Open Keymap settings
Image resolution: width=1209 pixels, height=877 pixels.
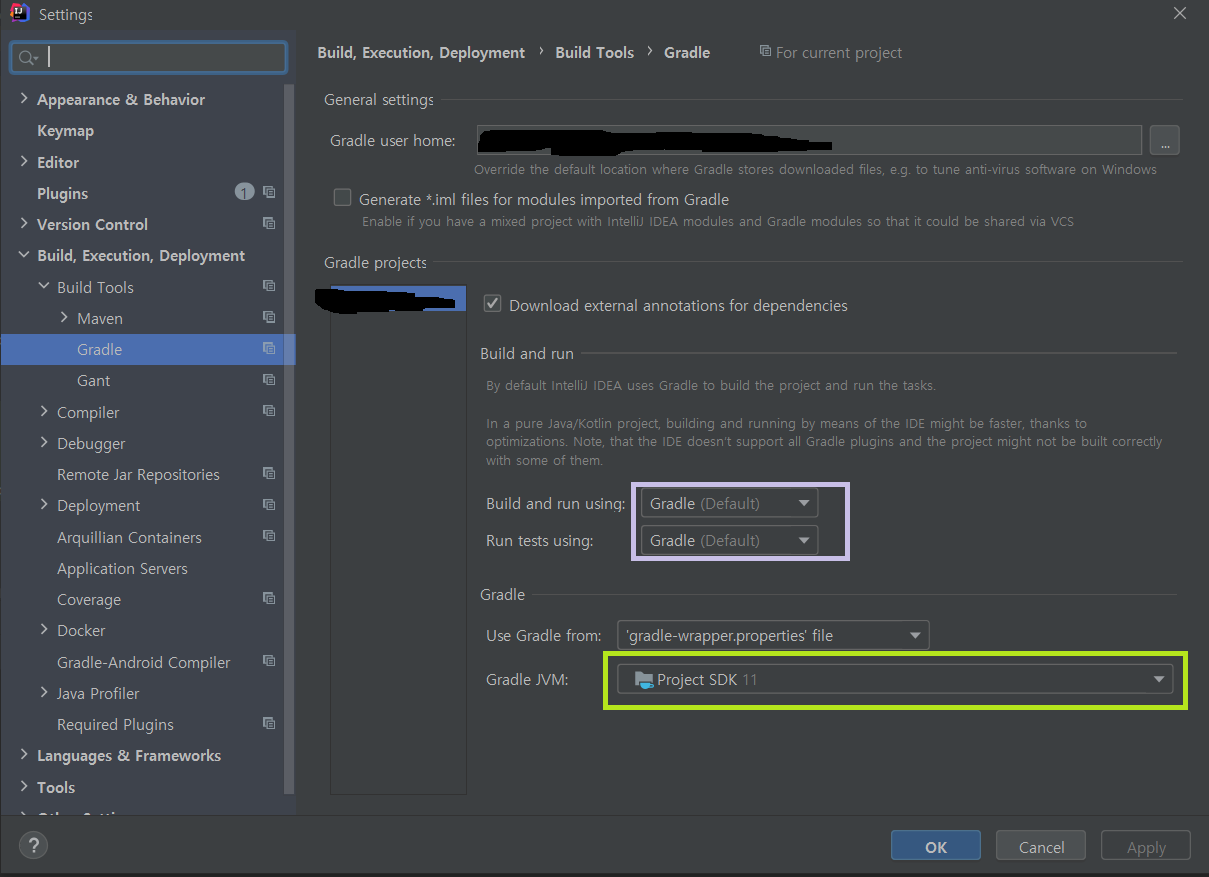pos(65,131)
